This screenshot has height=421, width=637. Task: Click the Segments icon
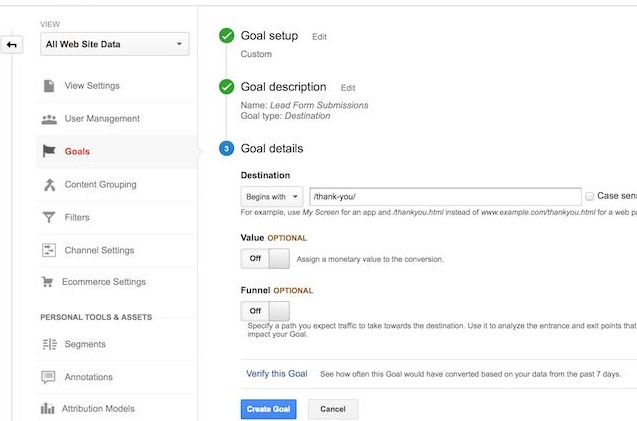[48, 344]
